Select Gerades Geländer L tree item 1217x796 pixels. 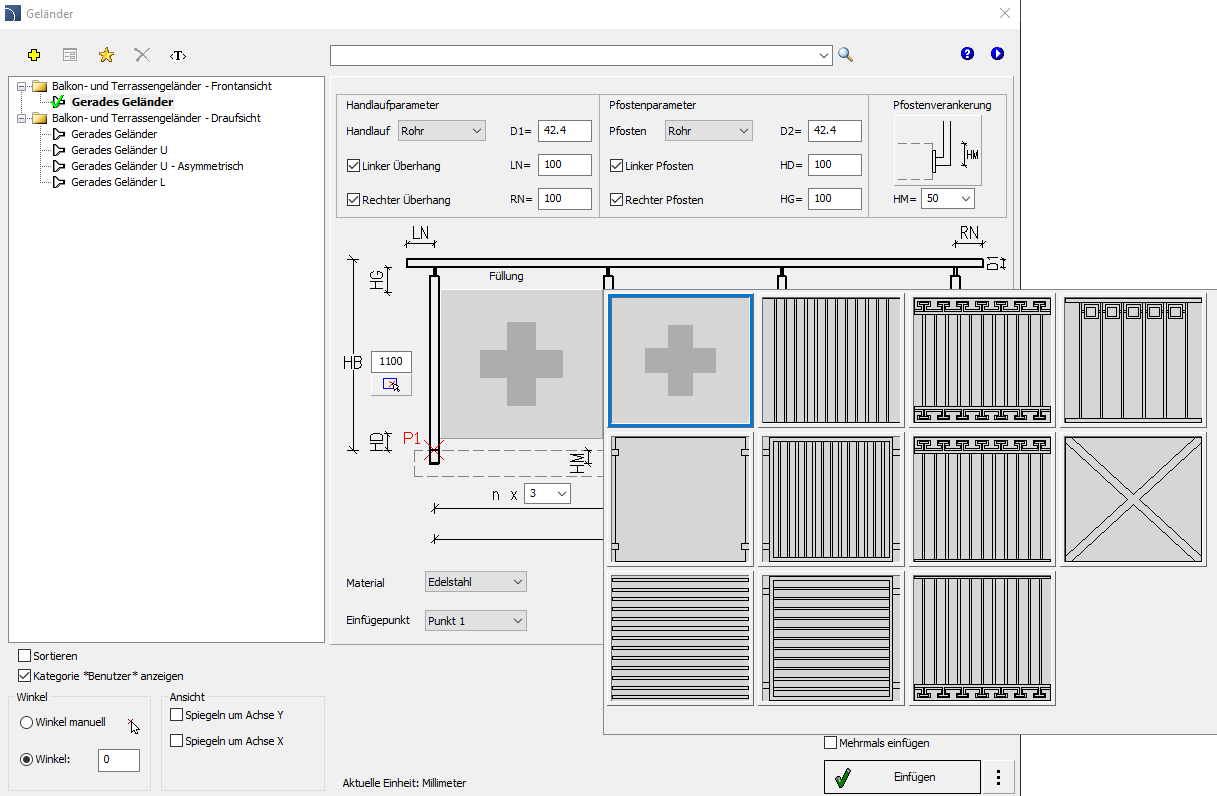(x=118, y=182)
